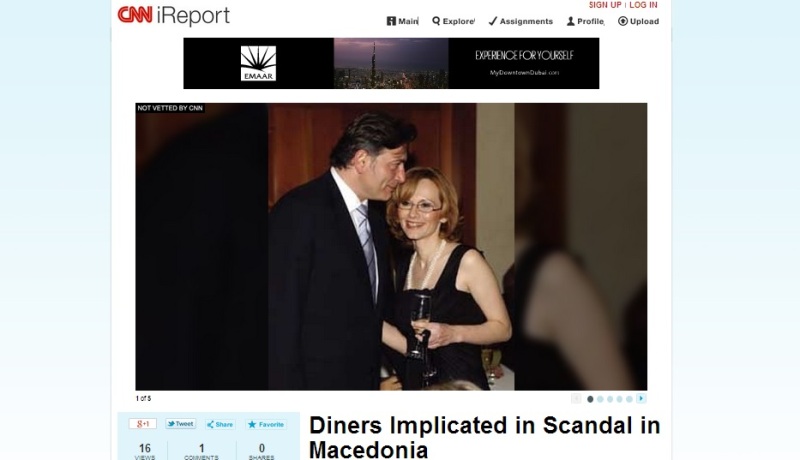The height and width of the screenshot is (460, 800).
Task: Open the Emaar Downtown Dubai banner ad
Action: [x=391, y=63]
